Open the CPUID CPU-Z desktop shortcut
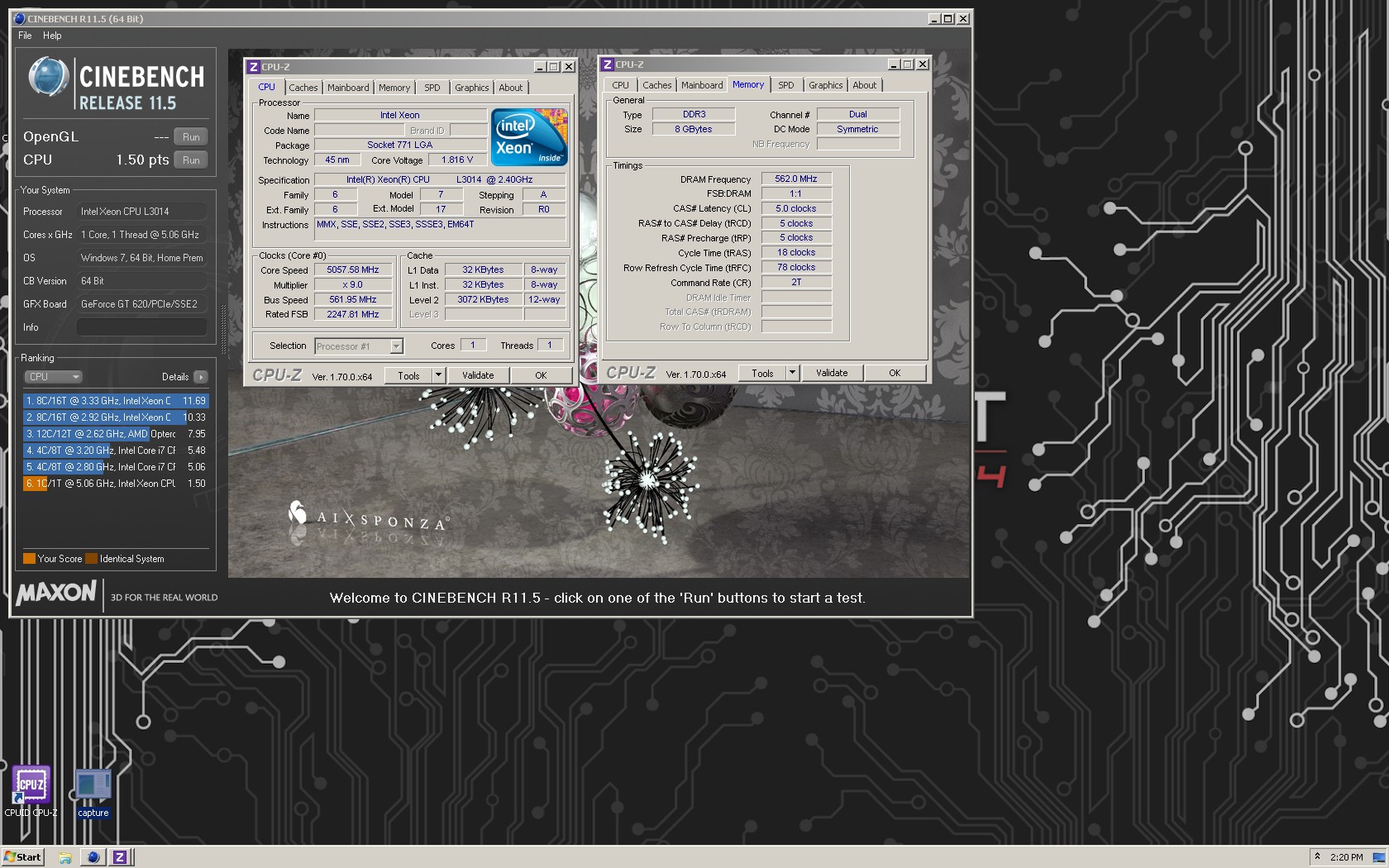Screen dimensions: 1389x868 pos(31,791)
